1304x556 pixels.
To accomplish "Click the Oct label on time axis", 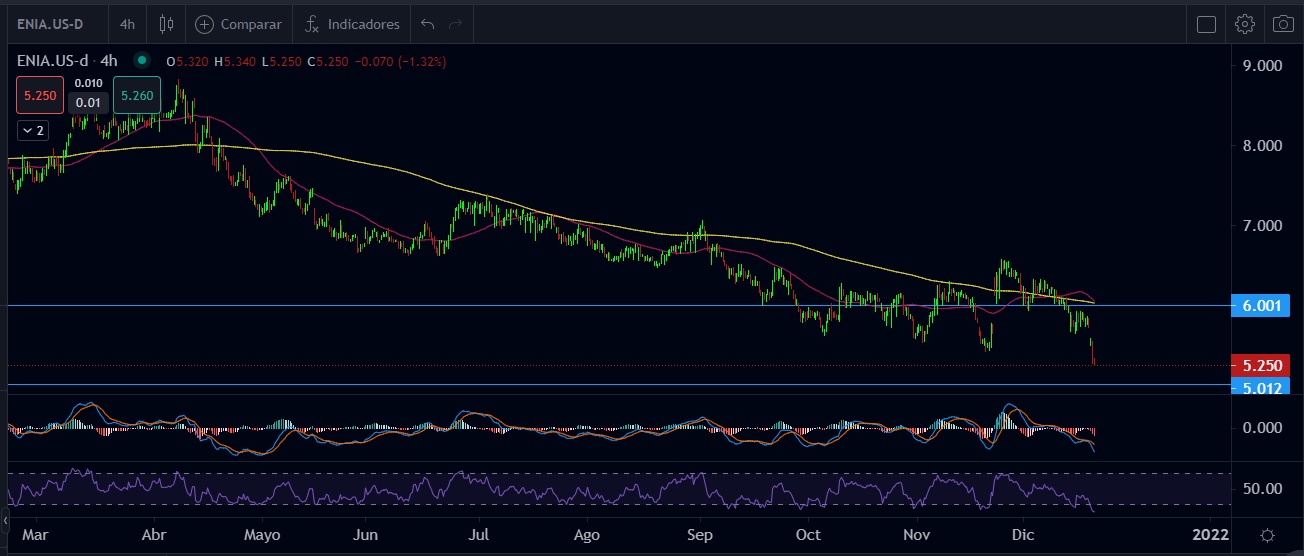I will [808, 535].
